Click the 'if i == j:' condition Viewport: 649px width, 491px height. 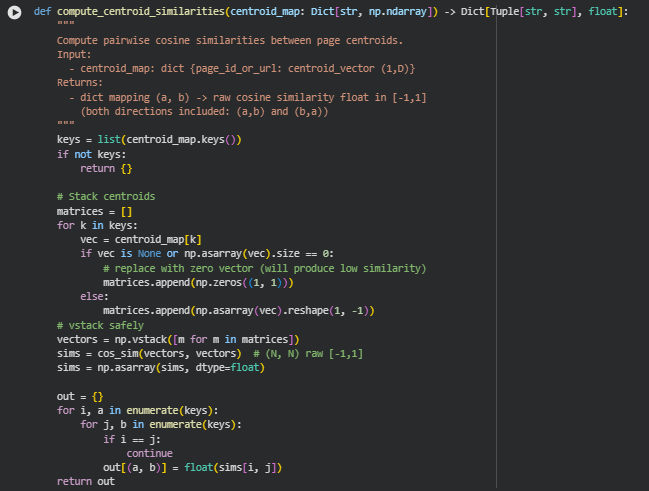(129, 439)
